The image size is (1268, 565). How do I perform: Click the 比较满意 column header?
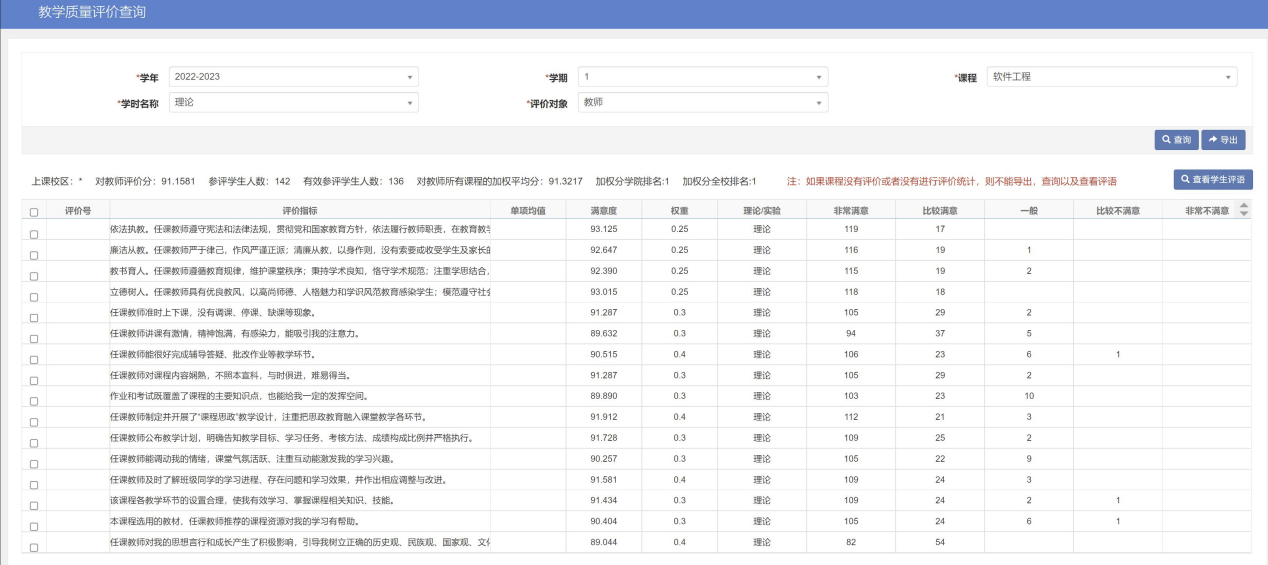pyautogui.click(x=940, y=211)
